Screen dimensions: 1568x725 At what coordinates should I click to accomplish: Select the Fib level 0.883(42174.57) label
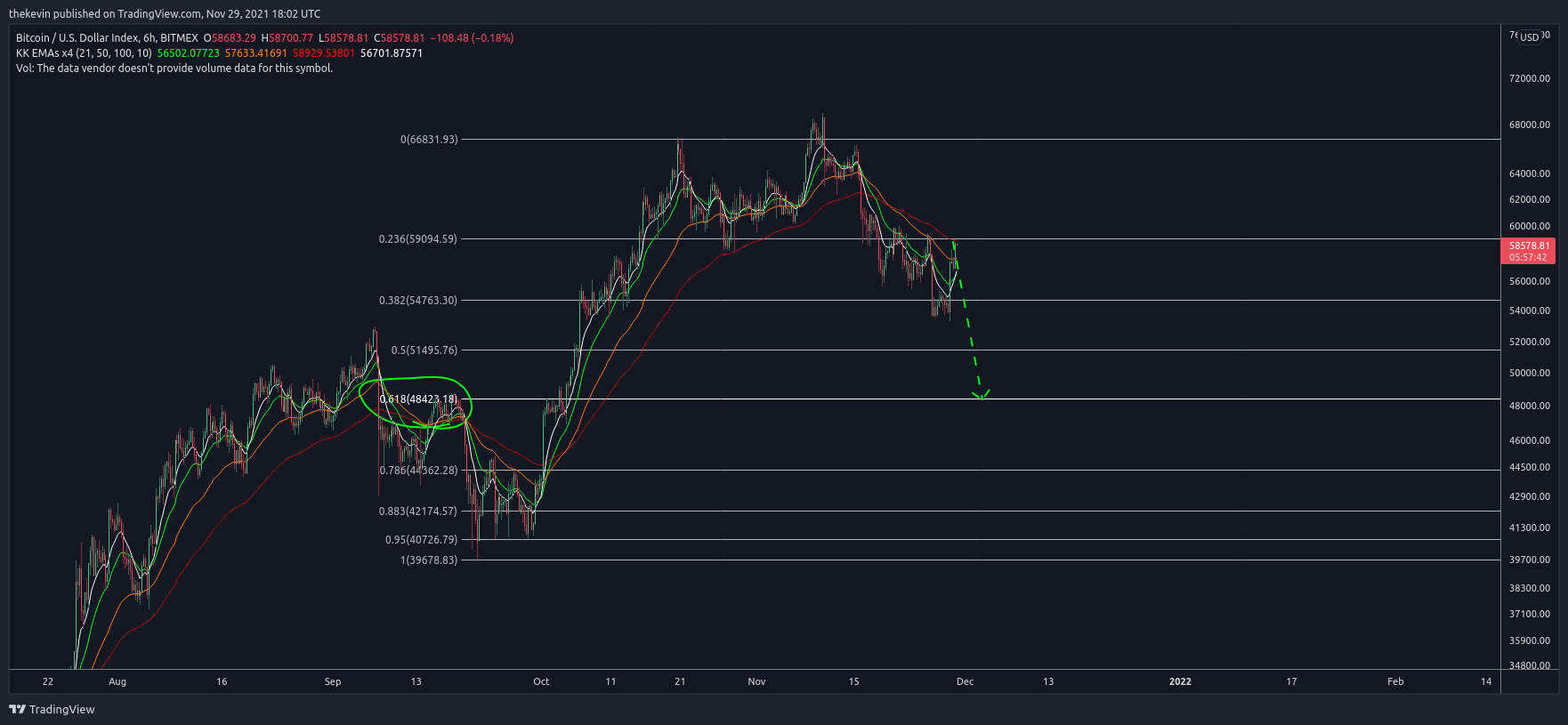(417, 512)
